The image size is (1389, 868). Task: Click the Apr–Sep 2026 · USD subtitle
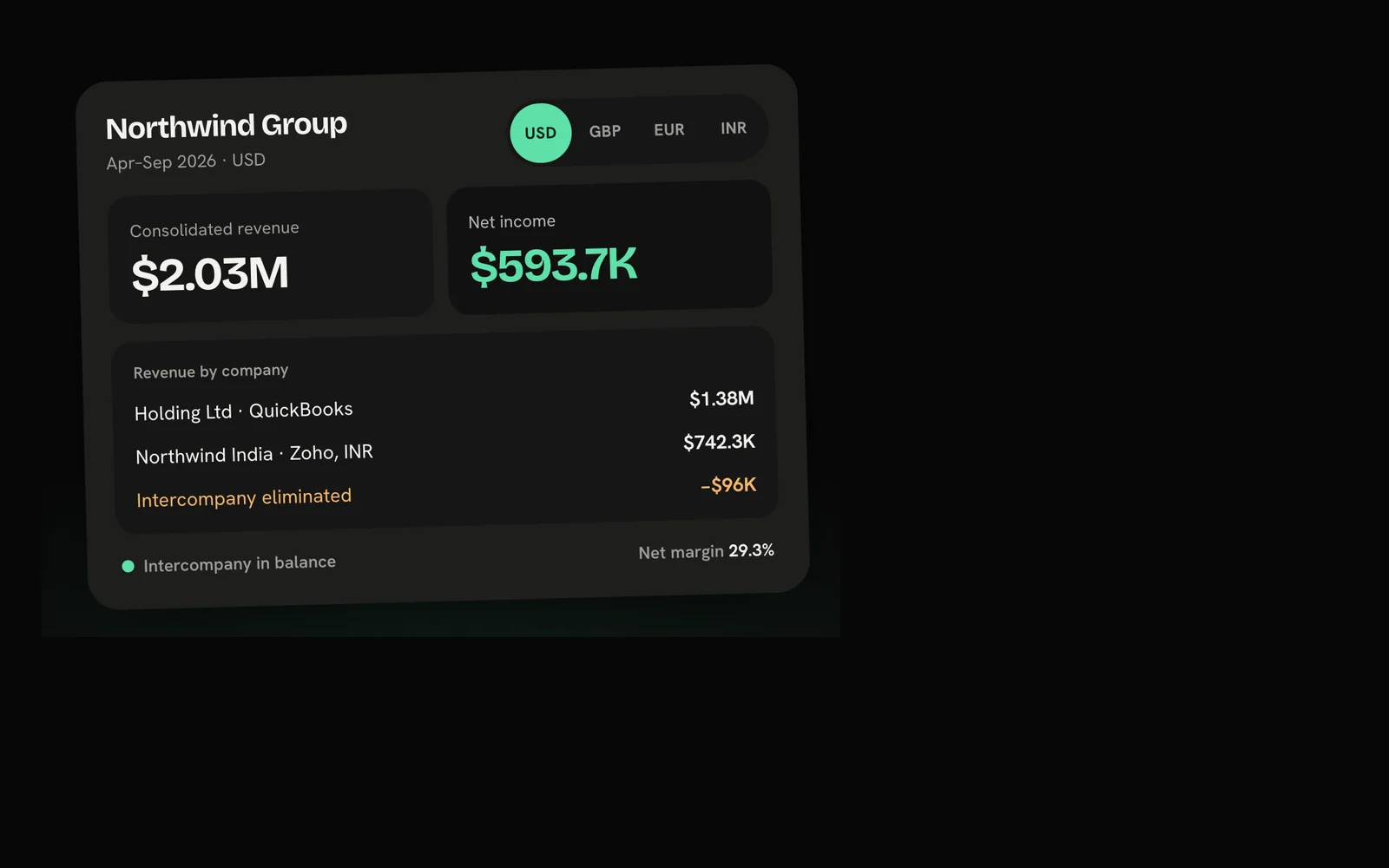coord(186,161)
